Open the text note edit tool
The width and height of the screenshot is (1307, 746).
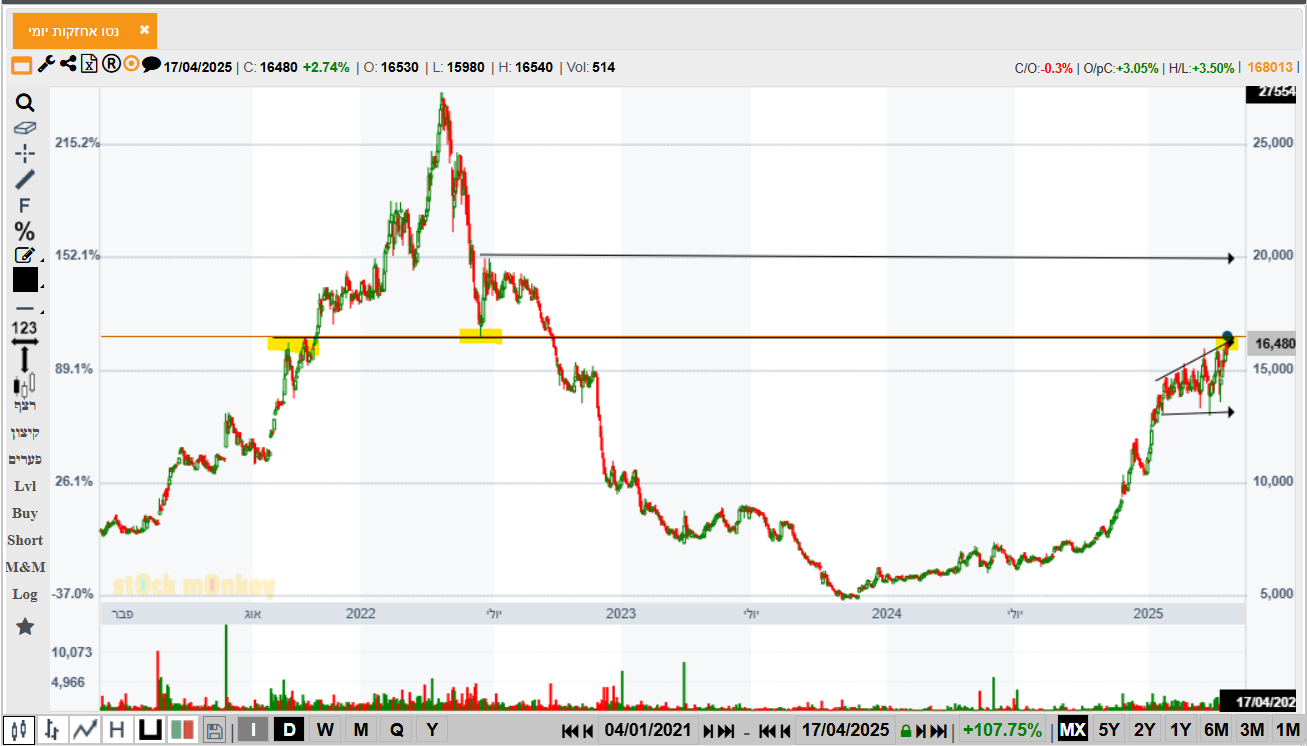(25, 255)
